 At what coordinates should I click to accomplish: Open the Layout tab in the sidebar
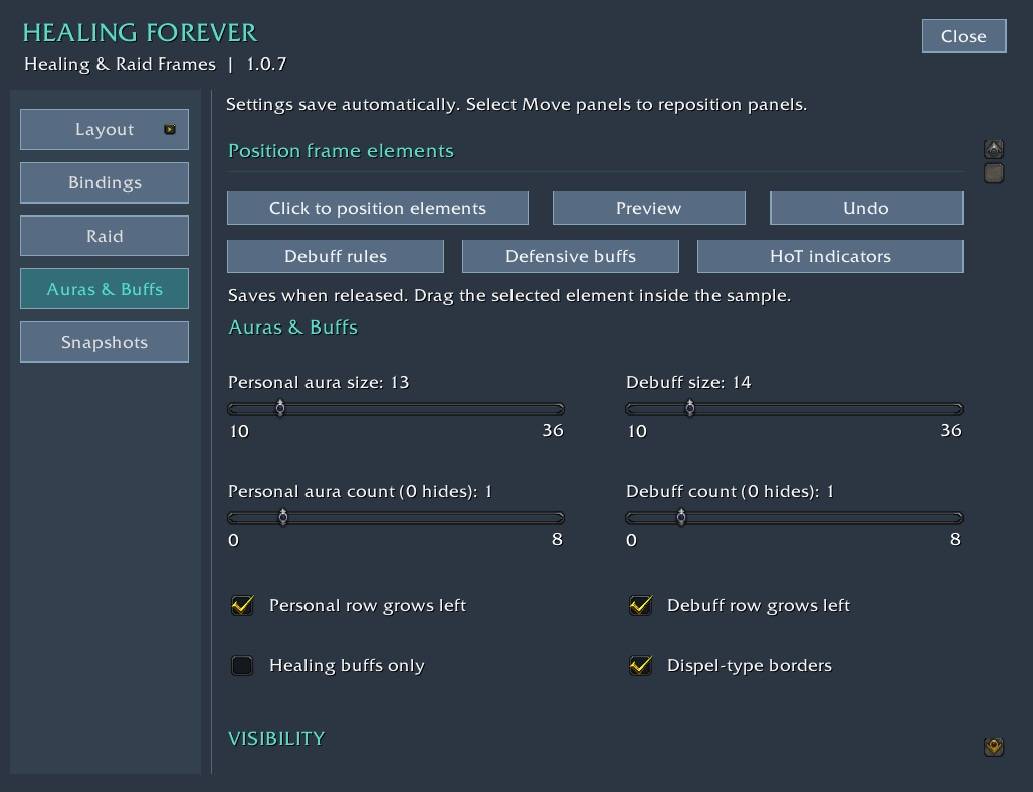[104, 129]
